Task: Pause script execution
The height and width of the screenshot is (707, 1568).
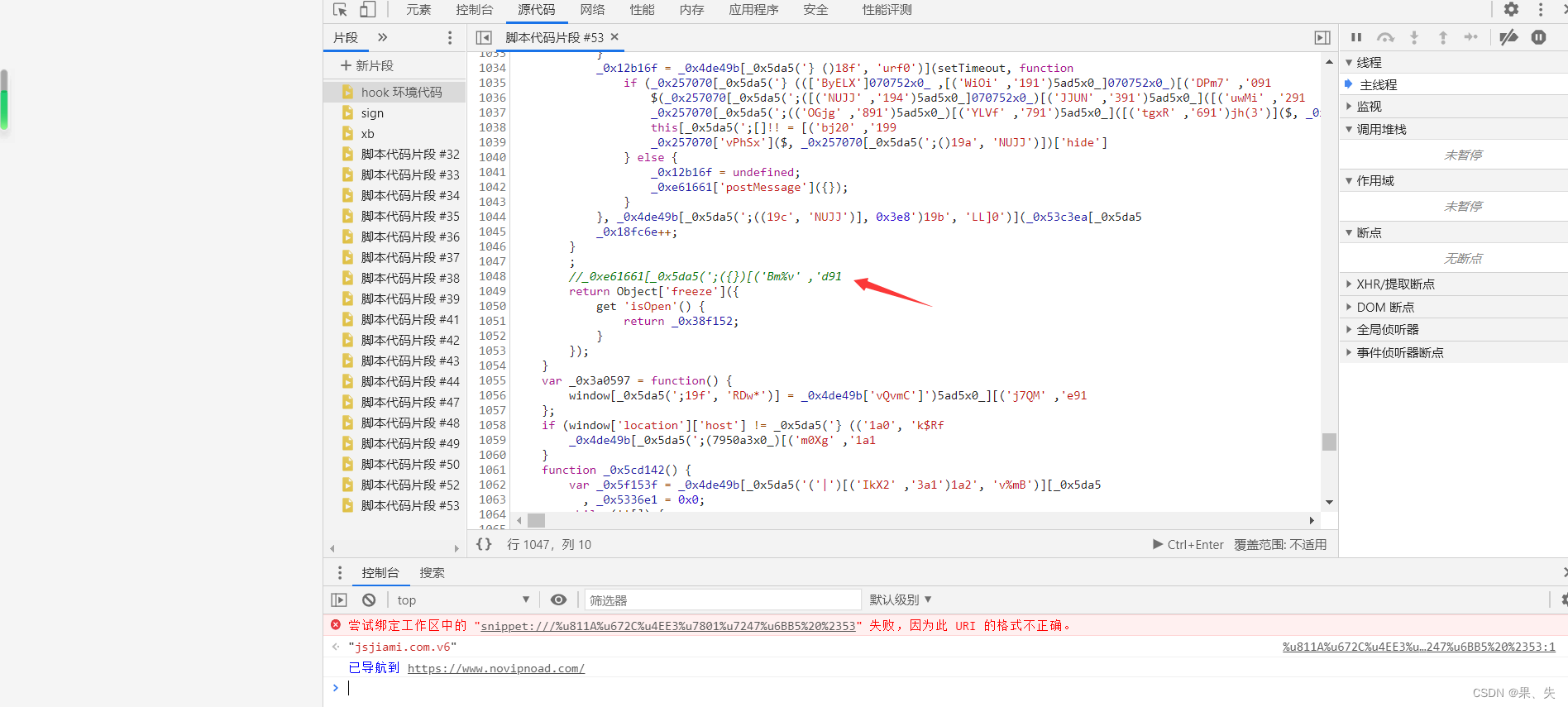Action: pyautogui.click(x=1356, y=37)
